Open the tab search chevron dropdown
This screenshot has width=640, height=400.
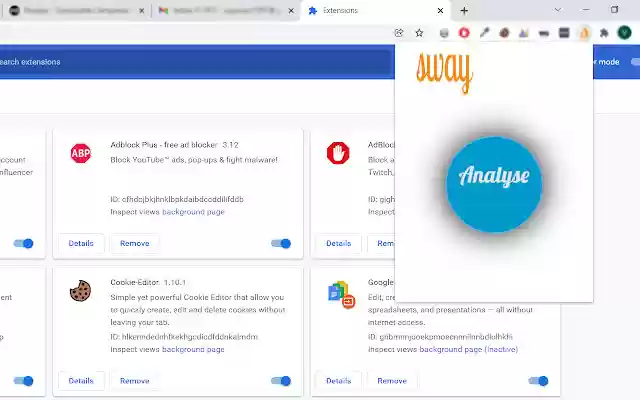[558, 10]
